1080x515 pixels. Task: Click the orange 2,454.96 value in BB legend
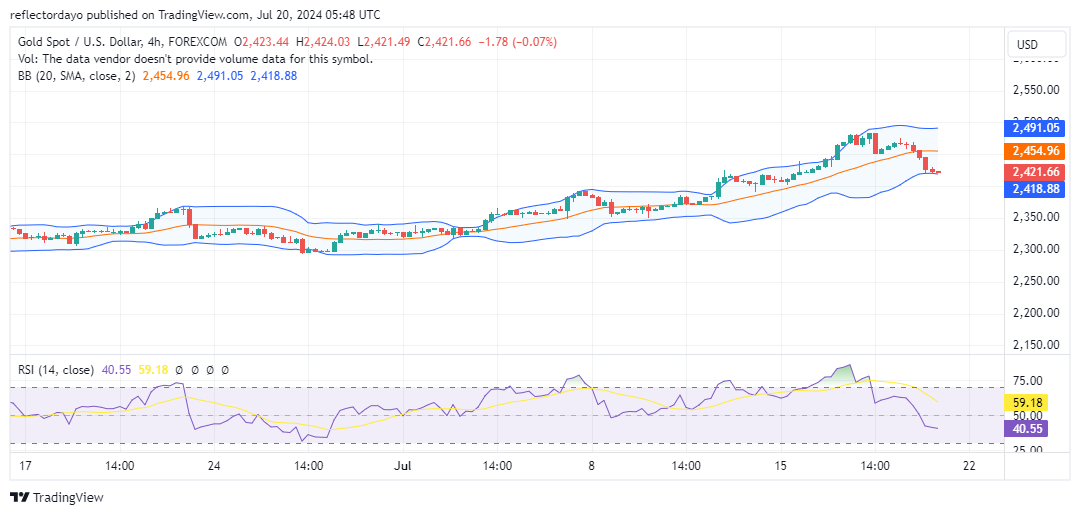[166, 76]
